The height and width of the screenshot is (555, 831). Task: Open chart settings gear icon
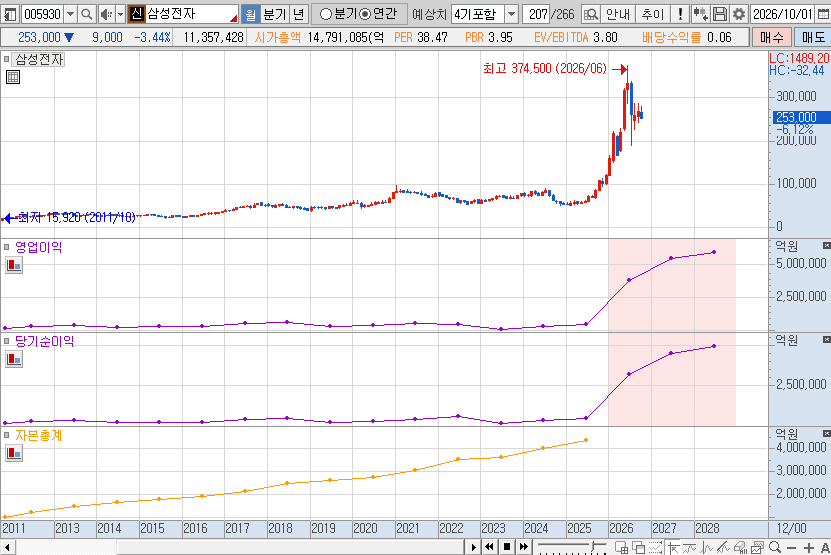[x=738, y=14]
